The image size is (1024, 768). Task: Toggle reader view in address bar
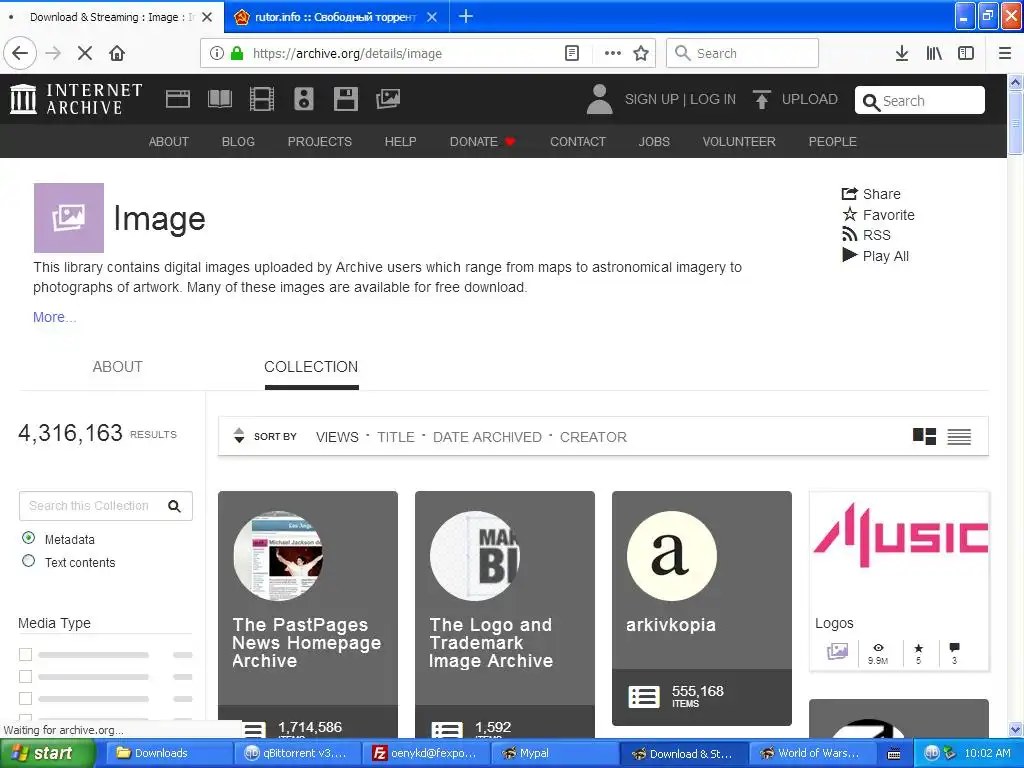point(572,53)
